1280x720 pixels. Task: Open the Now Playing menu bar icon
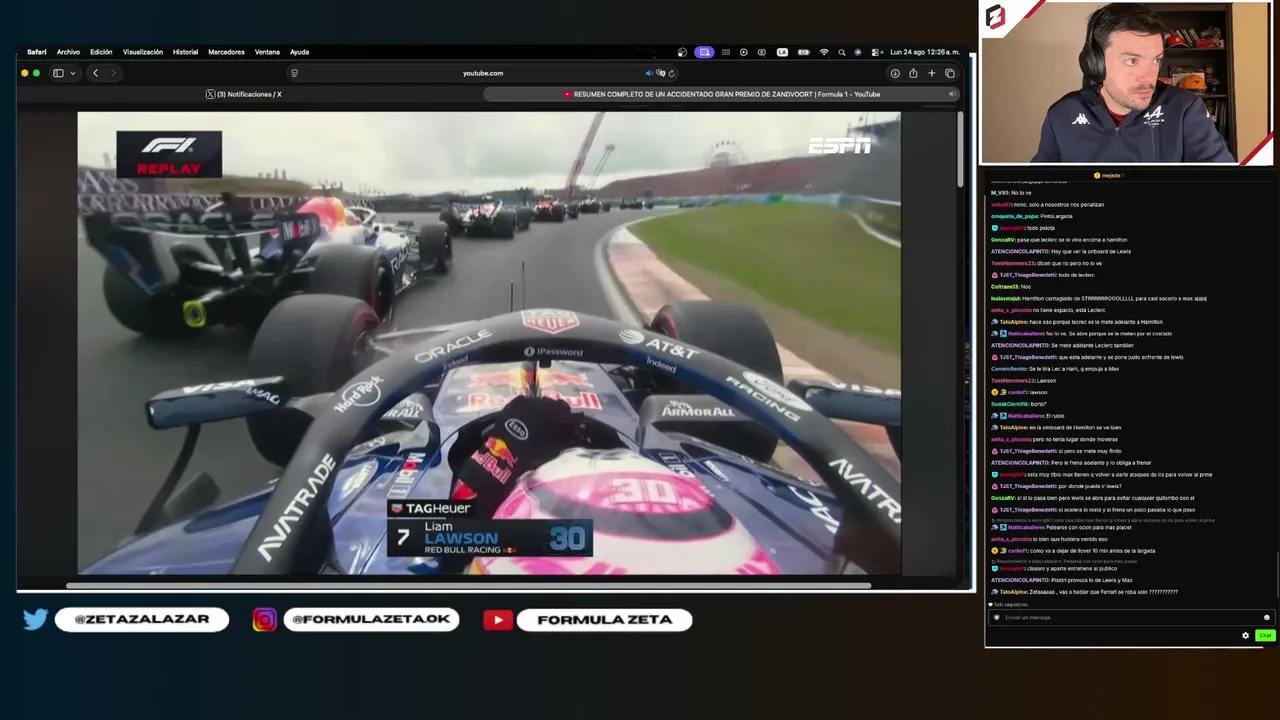click(x=743, y=52)
